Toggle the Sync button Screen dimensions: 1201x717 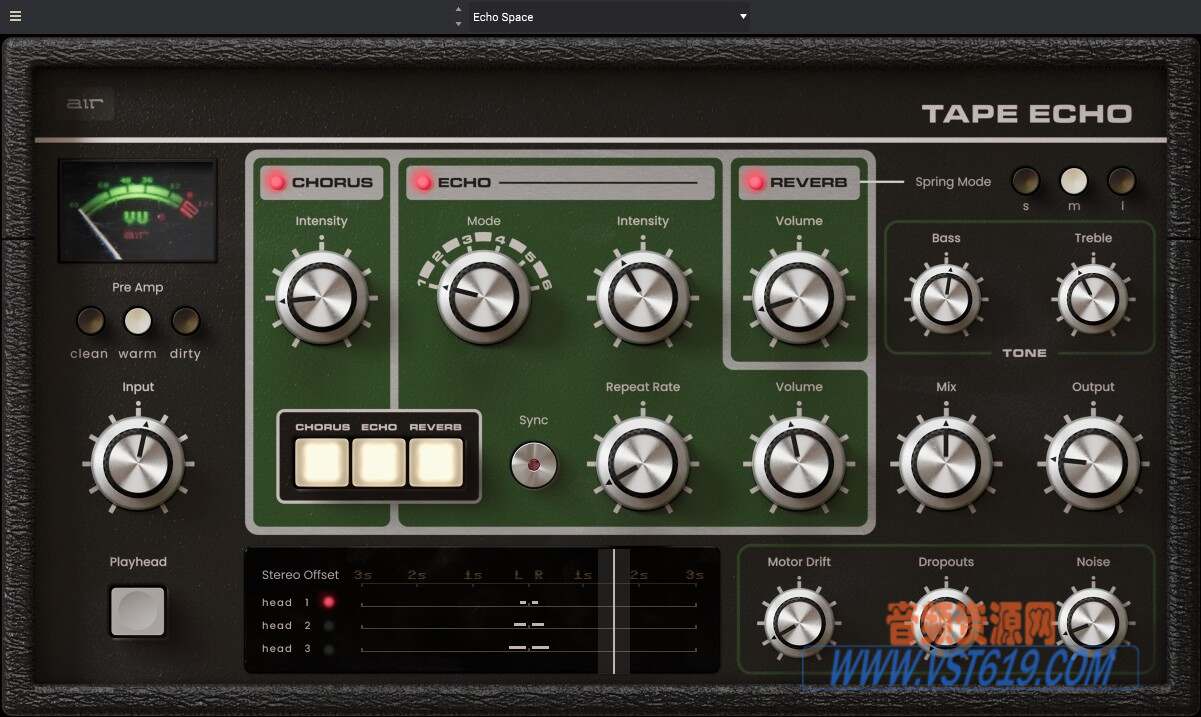click(534, 465)
